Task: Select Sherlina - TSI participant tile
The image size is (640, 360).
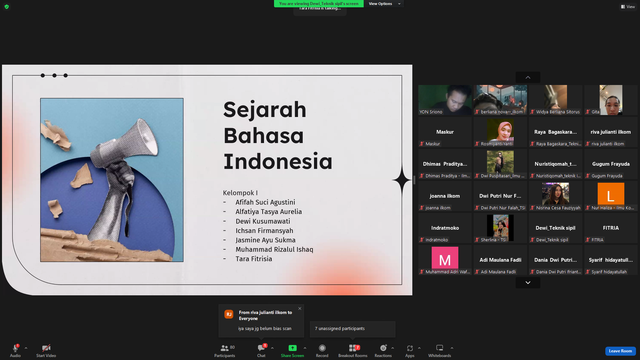Action: point(500,228)
